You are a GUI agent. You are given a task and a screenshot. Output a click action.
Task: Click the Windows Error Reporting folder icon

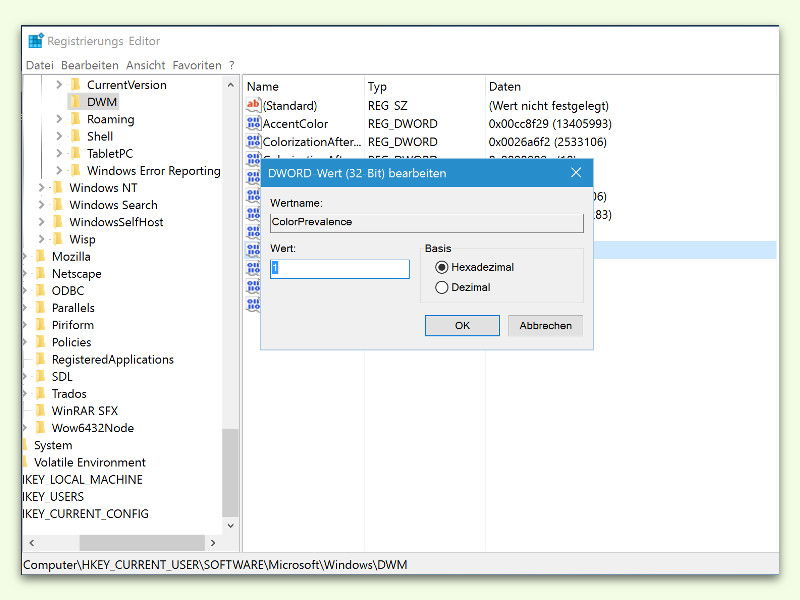(x=76, y=170)
